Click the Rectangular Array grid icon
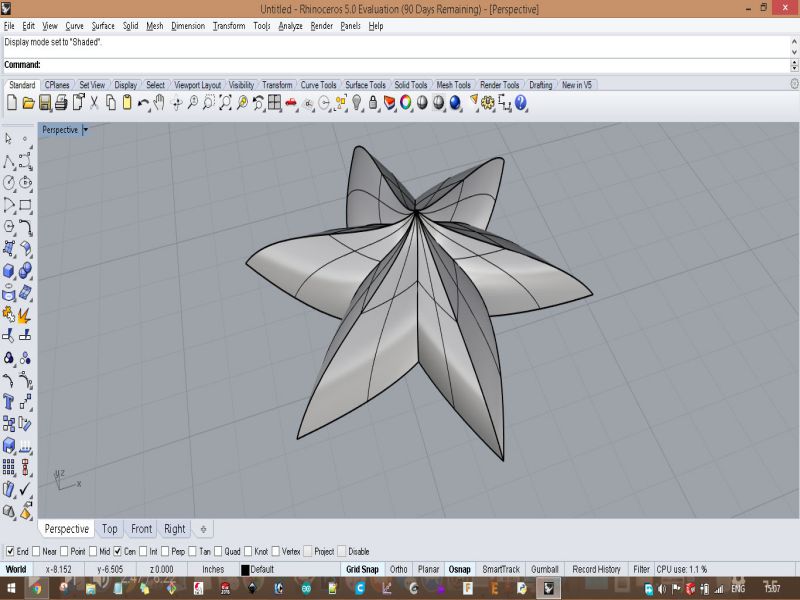The width and height of the screenshot is (800, 600). tap(9, 467)
